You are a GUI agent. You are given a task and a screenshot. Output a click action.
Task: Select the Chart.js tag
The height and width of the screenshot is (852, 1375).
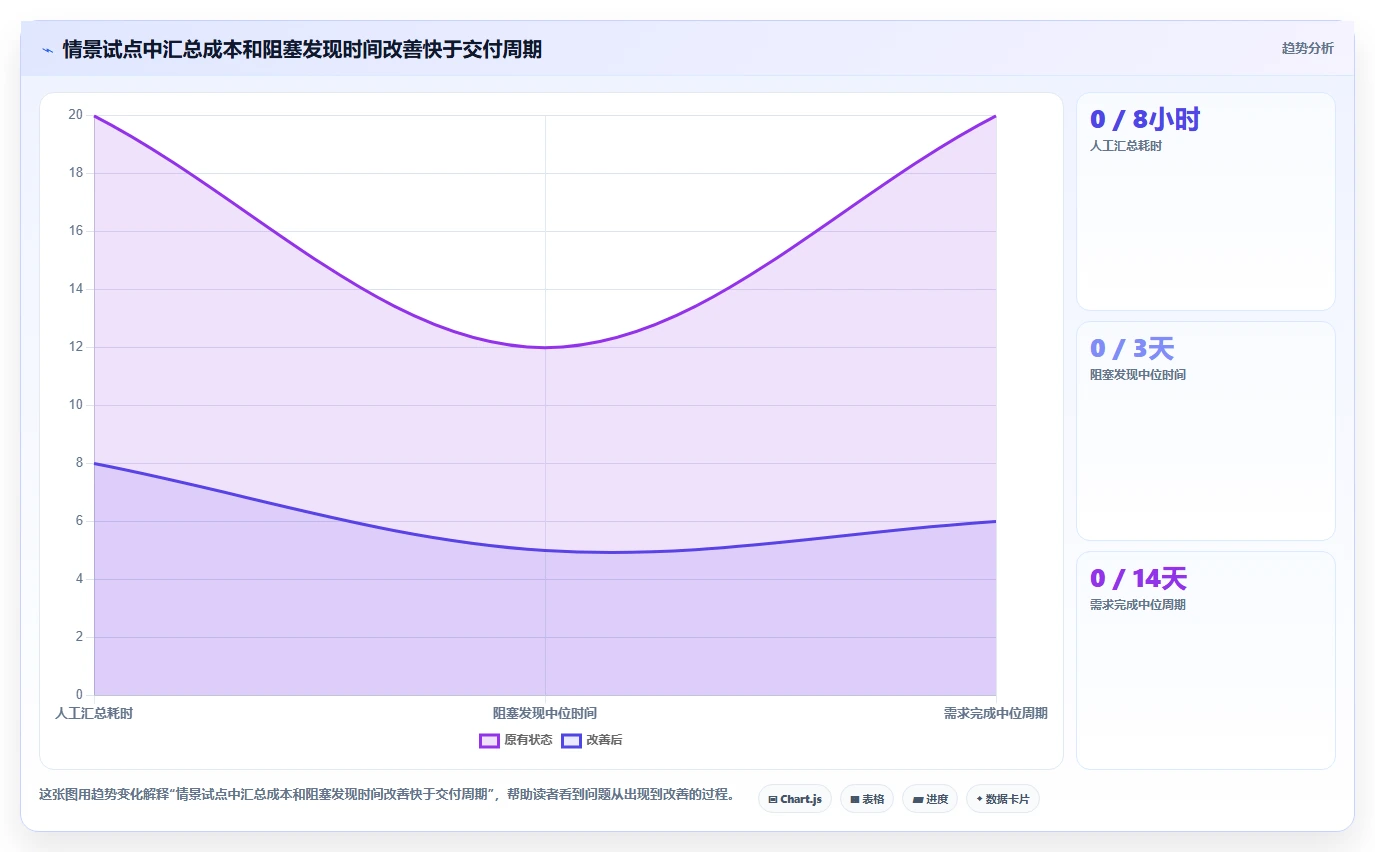pos(795,799)
